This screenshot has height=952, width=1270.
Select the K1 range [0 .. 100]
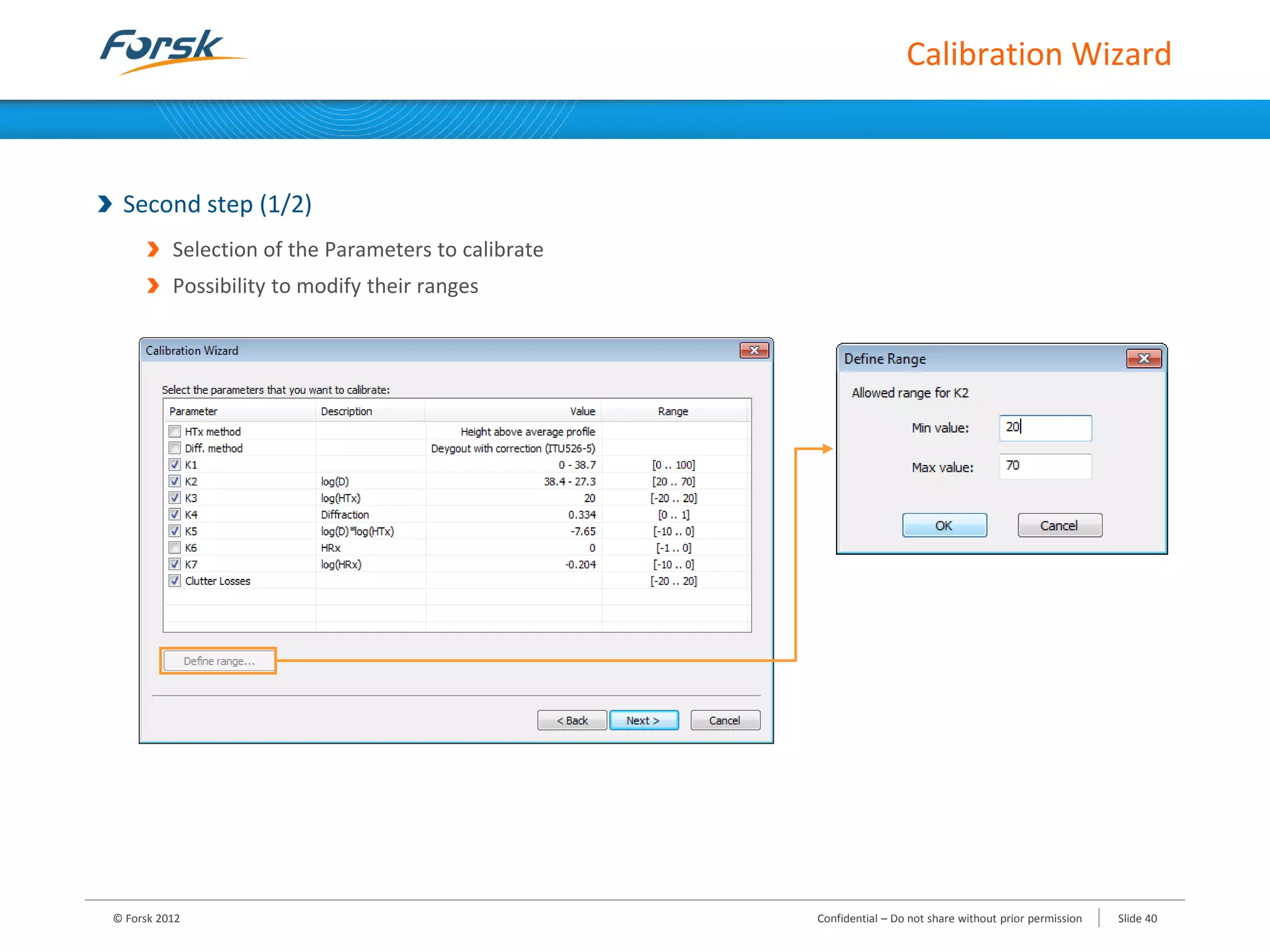click(x=673, y=465)
